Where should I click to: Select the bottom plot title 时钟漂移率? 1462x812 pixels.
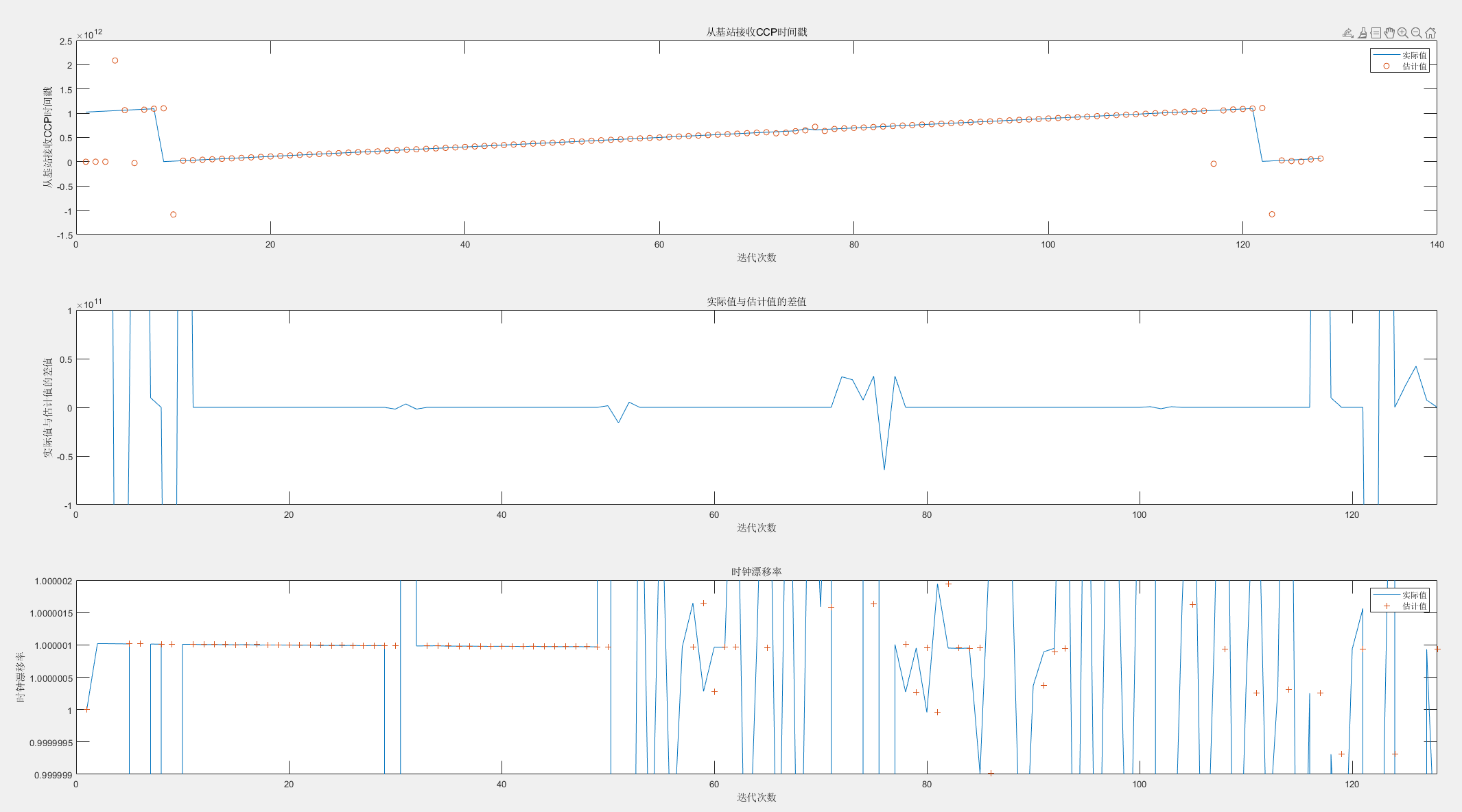coord(757,572)
